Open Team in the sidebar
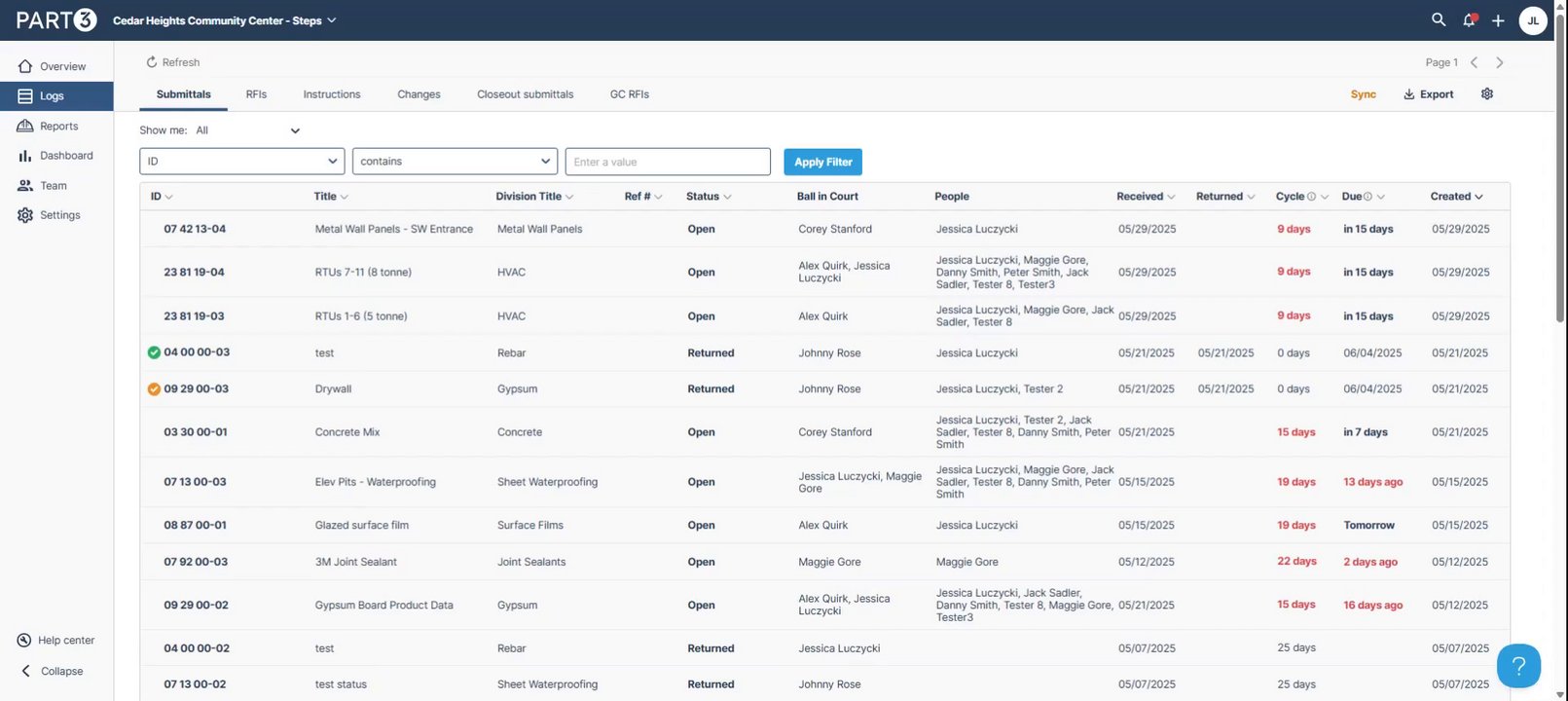1568x701 pixels. (x=56, y=186)
